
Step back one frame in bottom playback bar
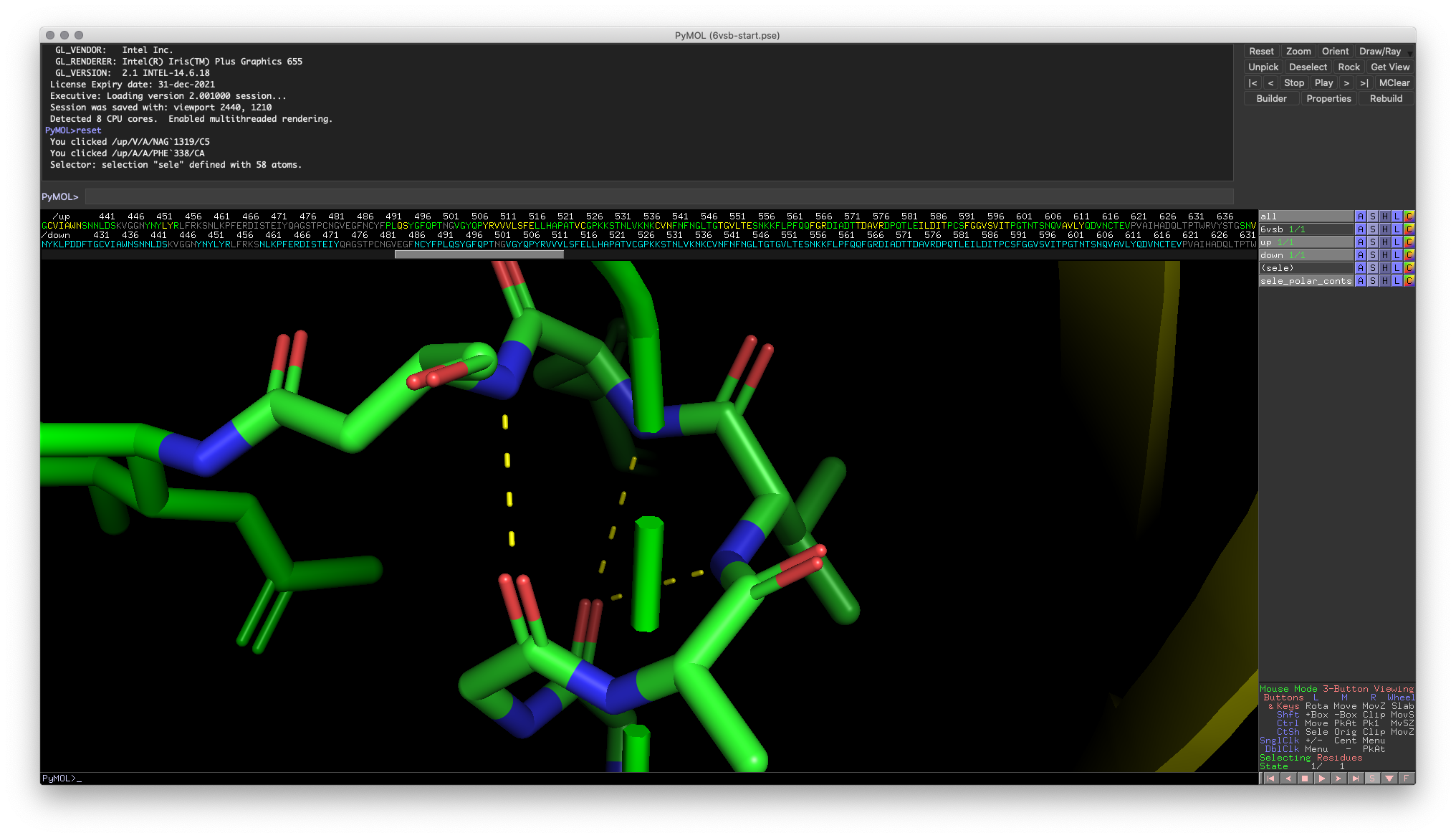coord(1288,779)
